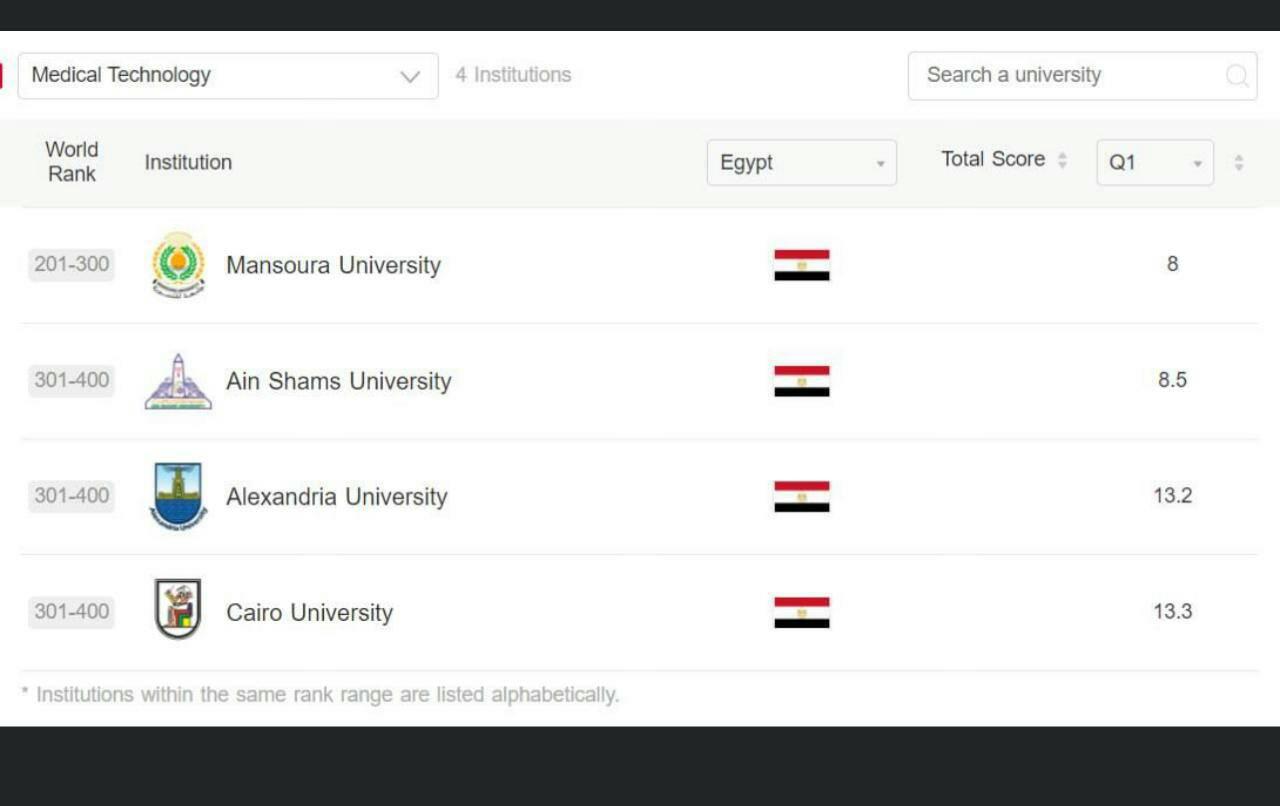Open Alexandria University page
1280x806 pixels.
[x=336, y=497]
